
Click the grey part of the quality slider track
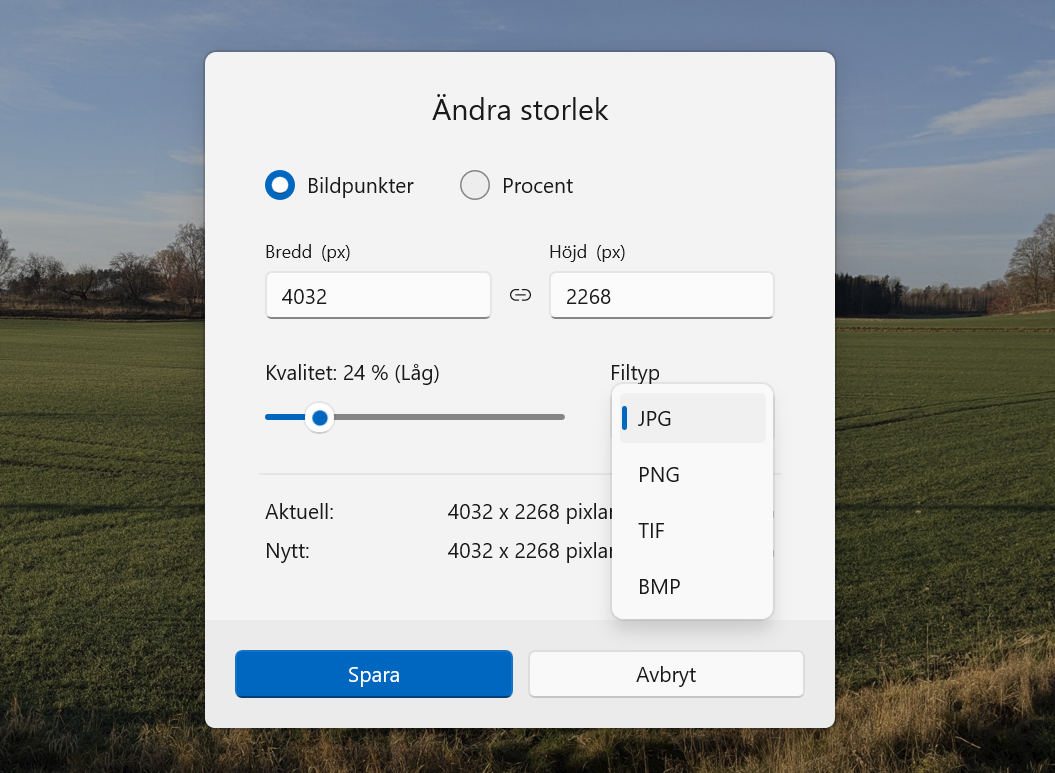tap(450, 417)
